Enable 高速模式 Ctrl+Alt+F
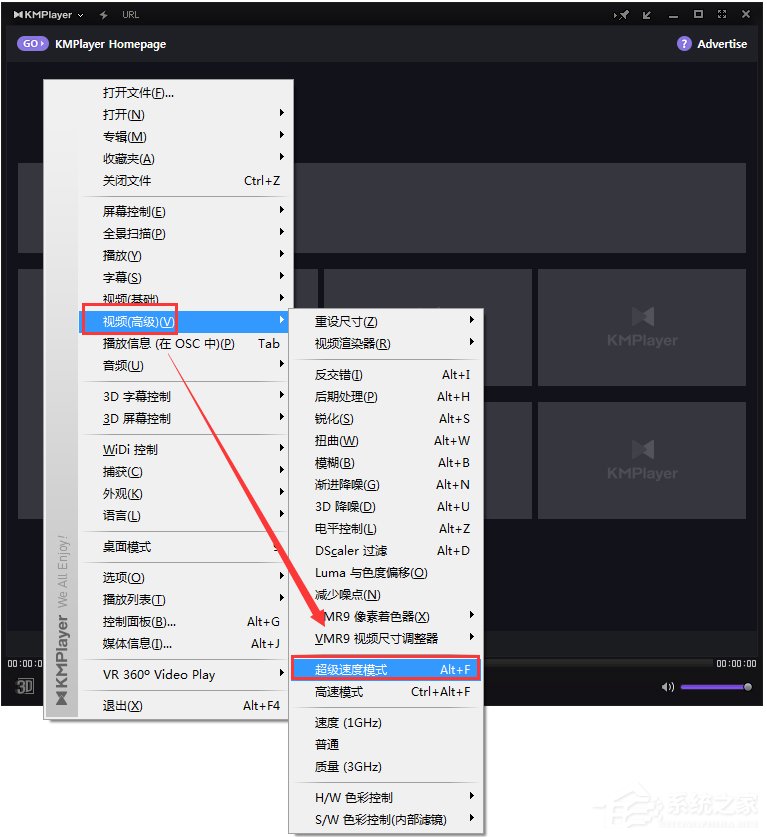The image size is (767, 837). 386,692
